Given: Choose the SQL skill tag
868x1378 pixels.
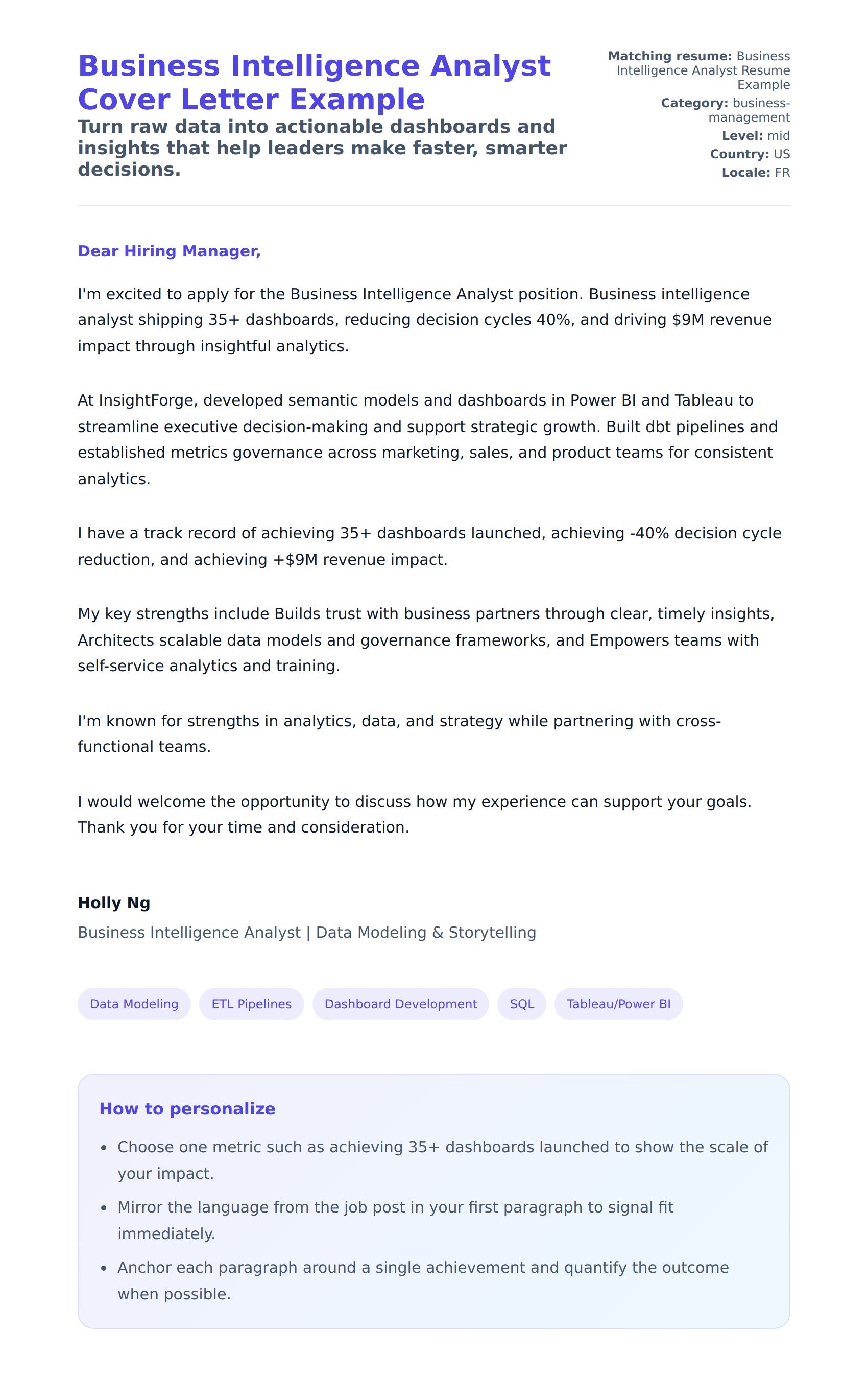Looking at the screenshot, I should 522,1004.
